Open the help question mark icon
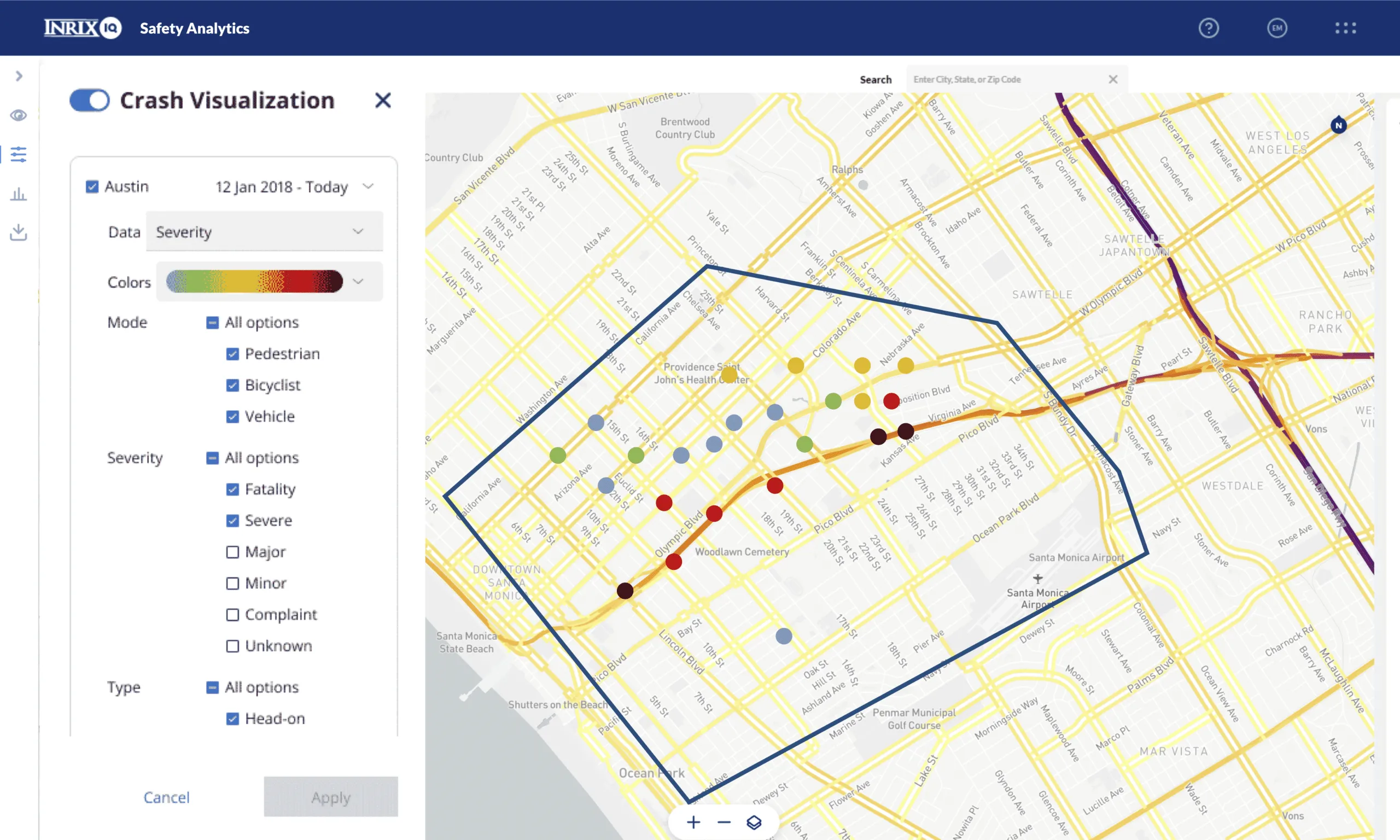1400x840 pixels. 1208,28
